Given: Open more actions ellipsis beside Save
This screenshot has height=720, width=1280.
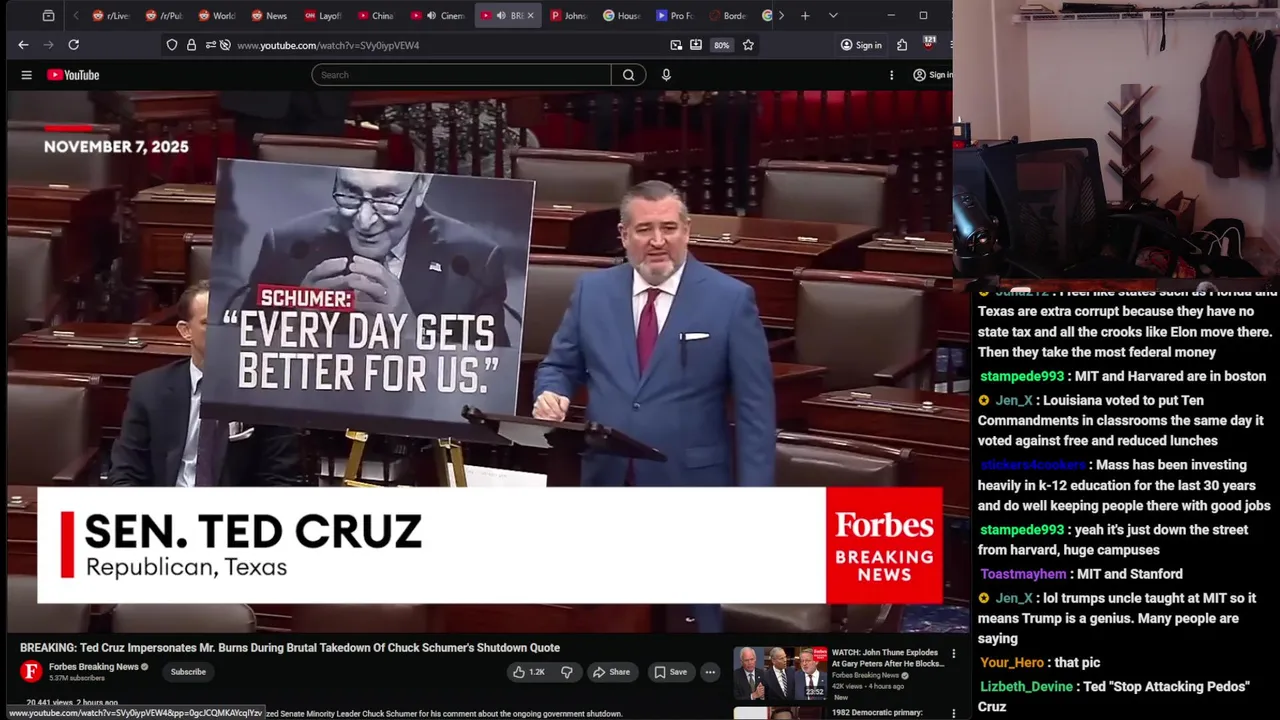Looking at the screenshot, I should point(710,672).
